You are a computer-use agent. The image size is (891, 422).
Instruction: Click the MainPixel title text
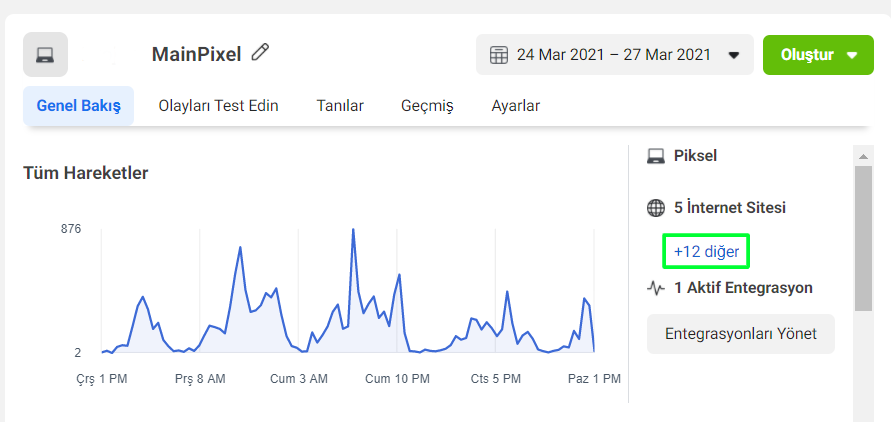pyautogui.click(x=196, y=54)
